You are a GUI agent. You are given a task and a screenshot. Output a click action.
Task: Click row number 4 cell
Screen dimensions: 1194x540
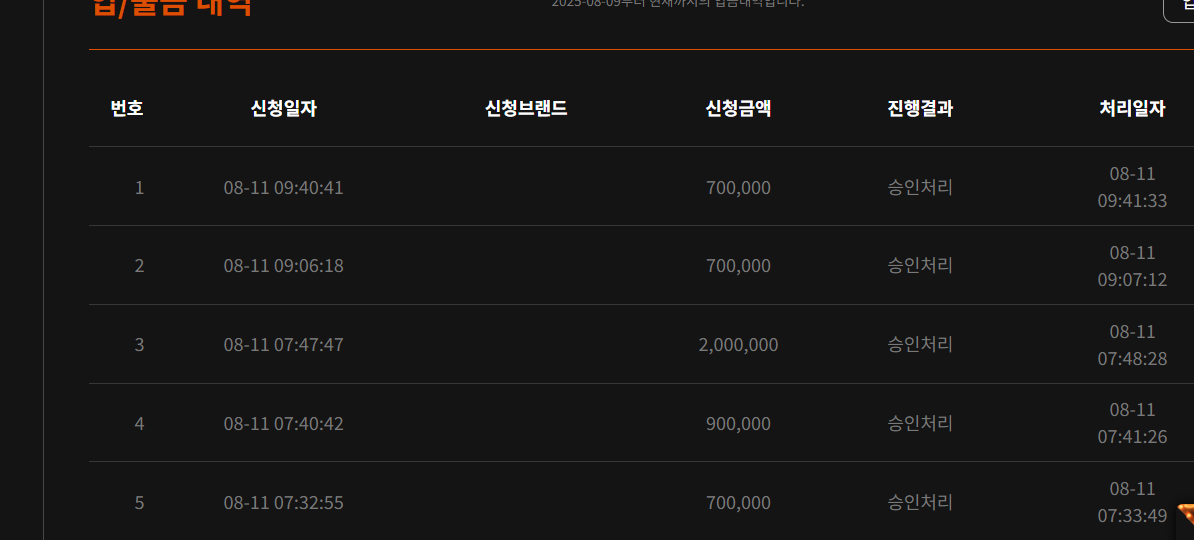click(139, 423)
